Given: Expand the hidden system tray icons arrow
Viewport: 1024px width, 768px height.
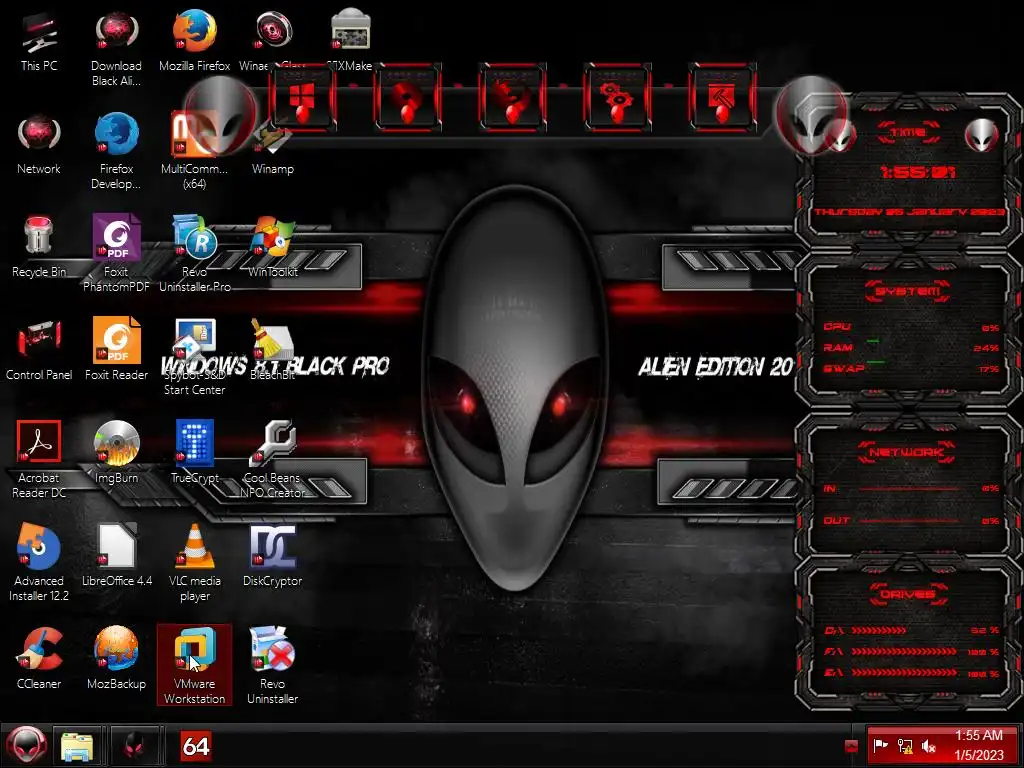Looking at the screenshot, I should (851, 746).
